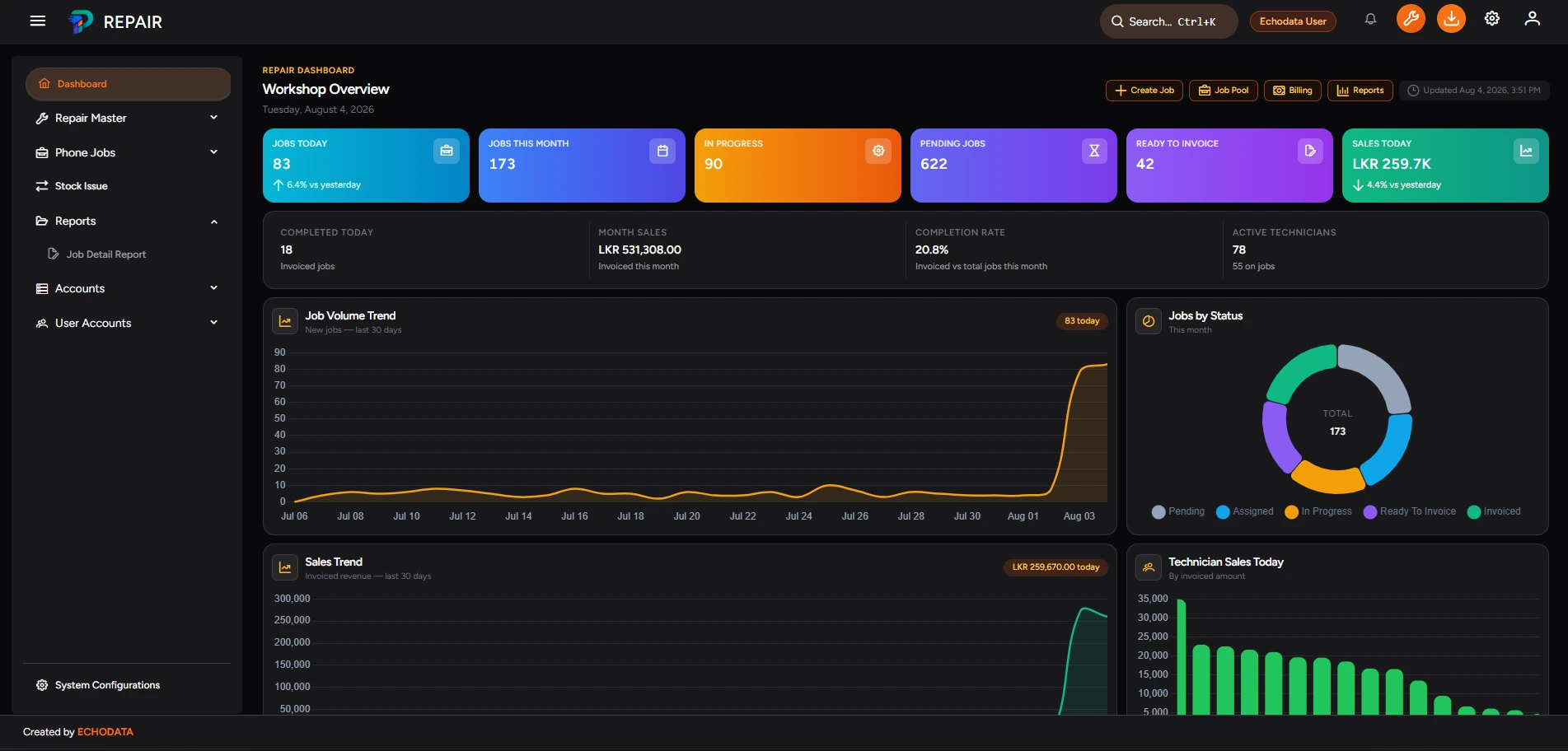Toggle Invoiced series in the legend
This screenshot has width=1568, height=751.
(1495, 511)
